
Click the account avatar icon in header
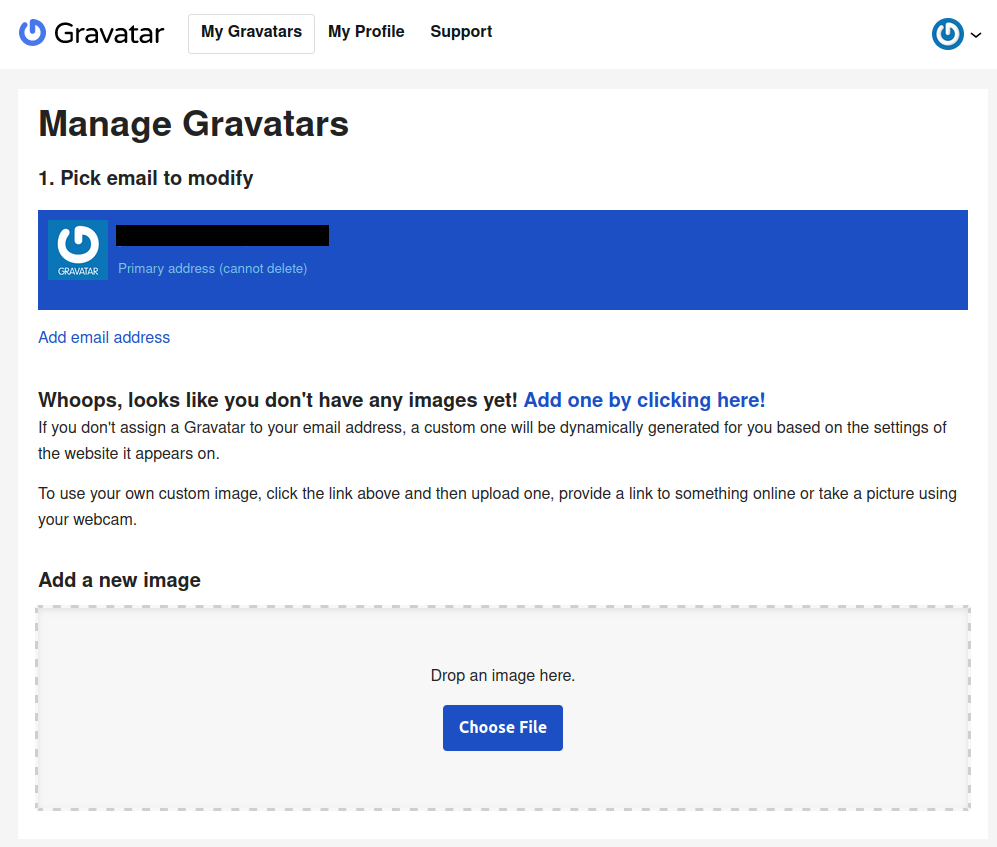[947, 34]
